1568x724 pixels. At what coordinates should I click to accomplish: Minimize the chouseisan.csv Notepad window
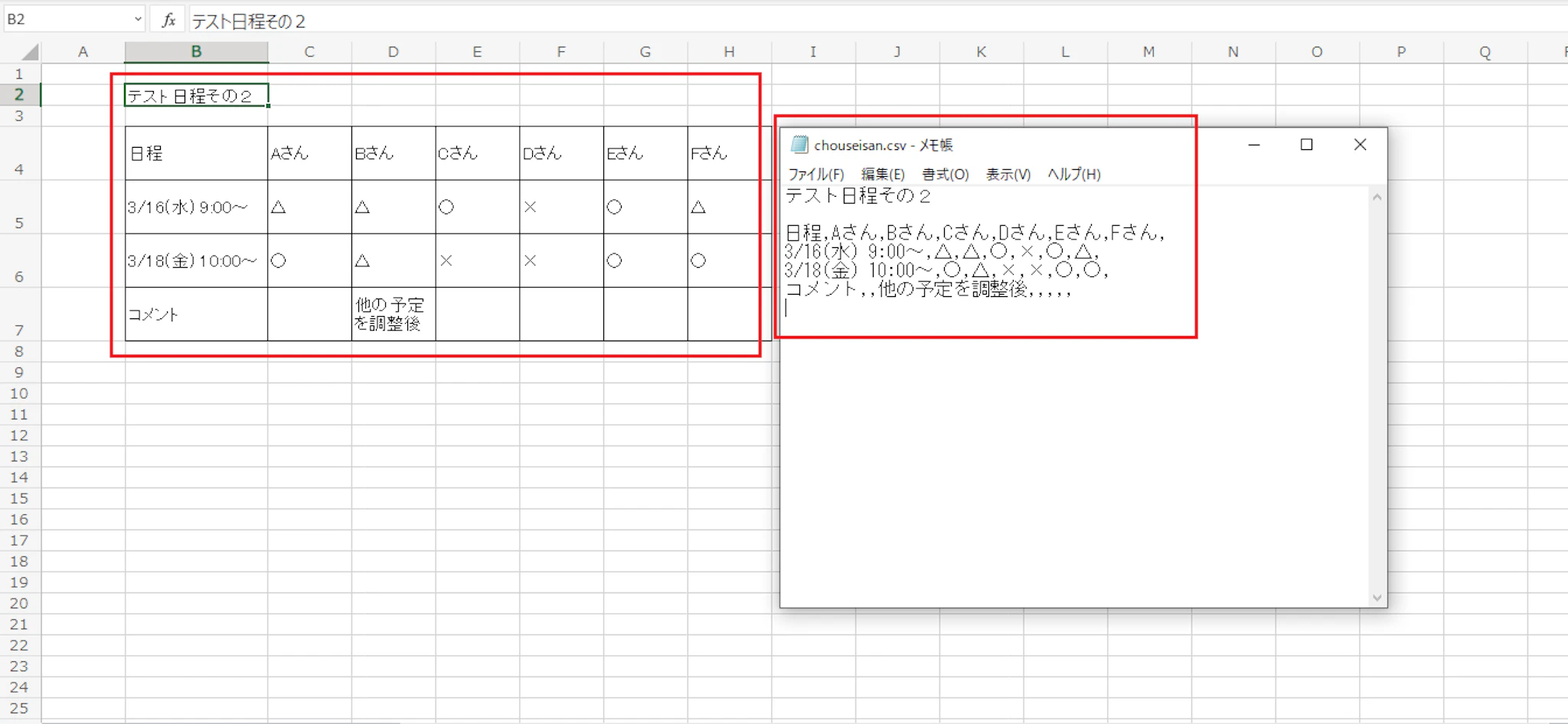tap(1253, 145)
